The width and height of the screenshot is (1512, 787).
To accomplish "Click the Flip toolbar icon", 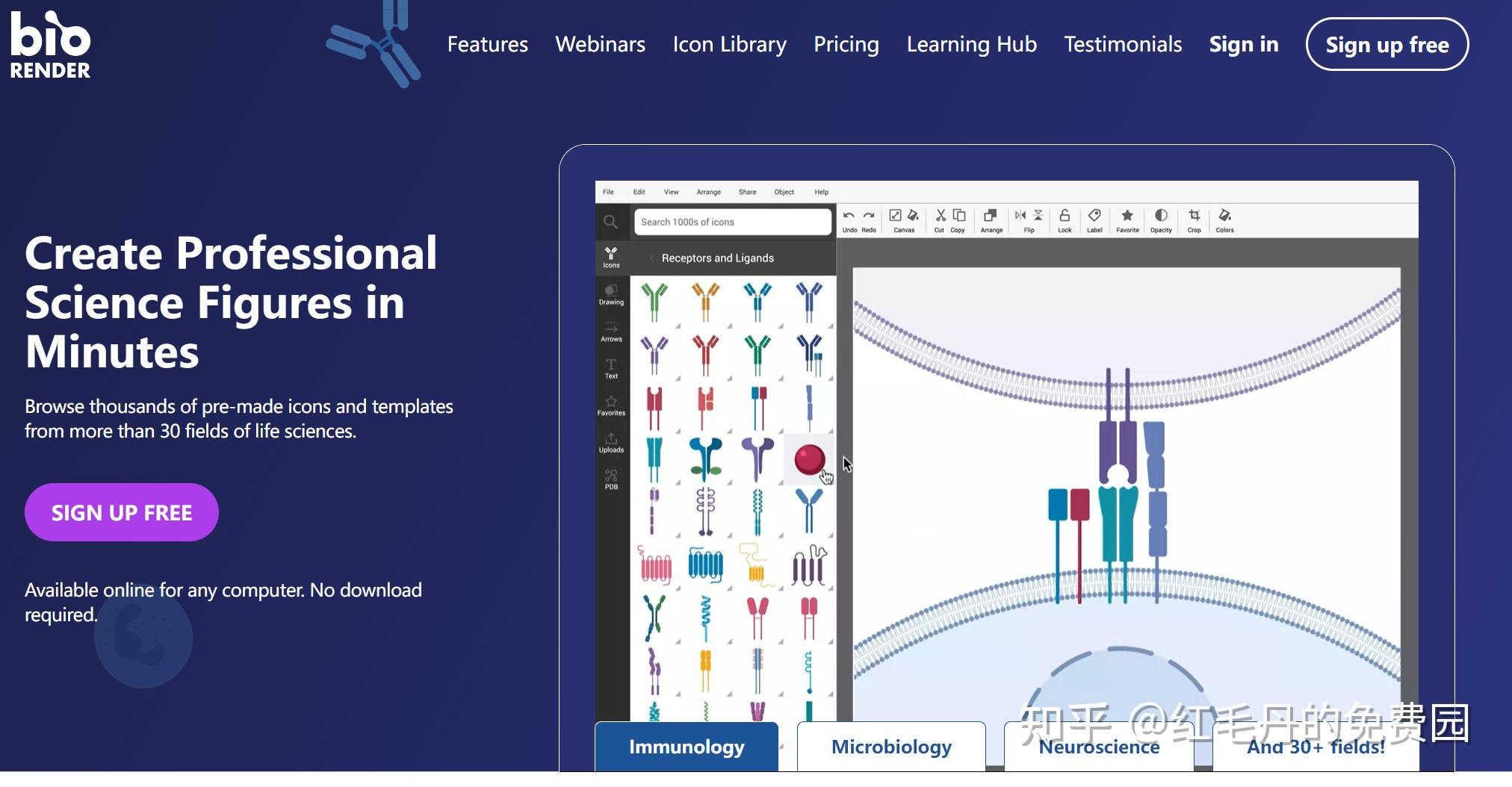I will (x=1029, y=220).
